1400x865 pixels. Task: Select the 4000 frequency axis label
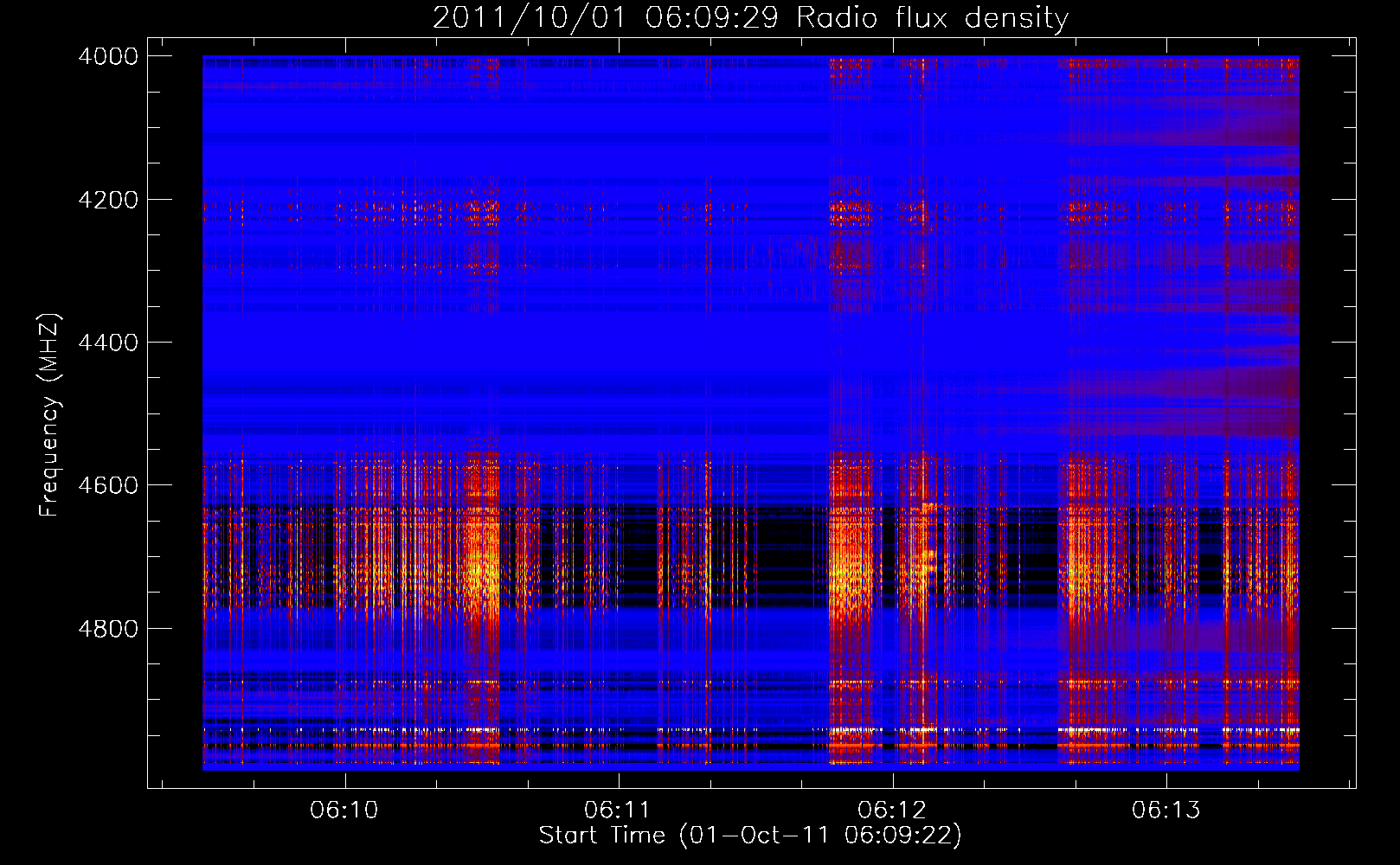coord(108,56)
